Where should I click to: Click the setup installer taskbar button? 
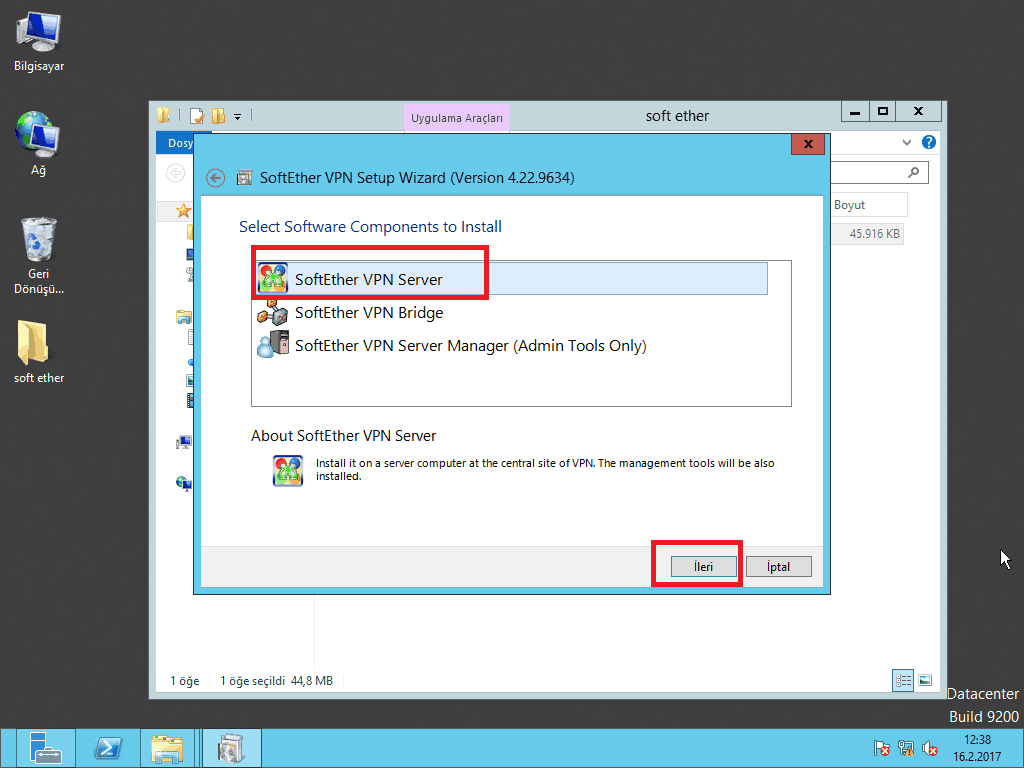(x=231, y=748)
